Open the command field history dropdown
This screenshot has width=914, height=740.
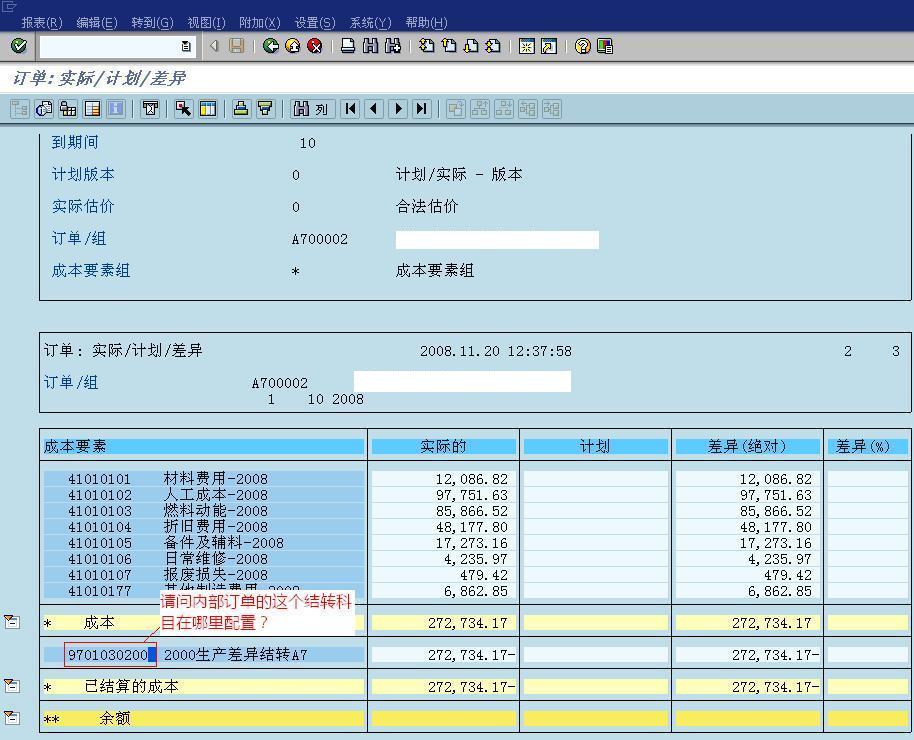pos(186,46)
